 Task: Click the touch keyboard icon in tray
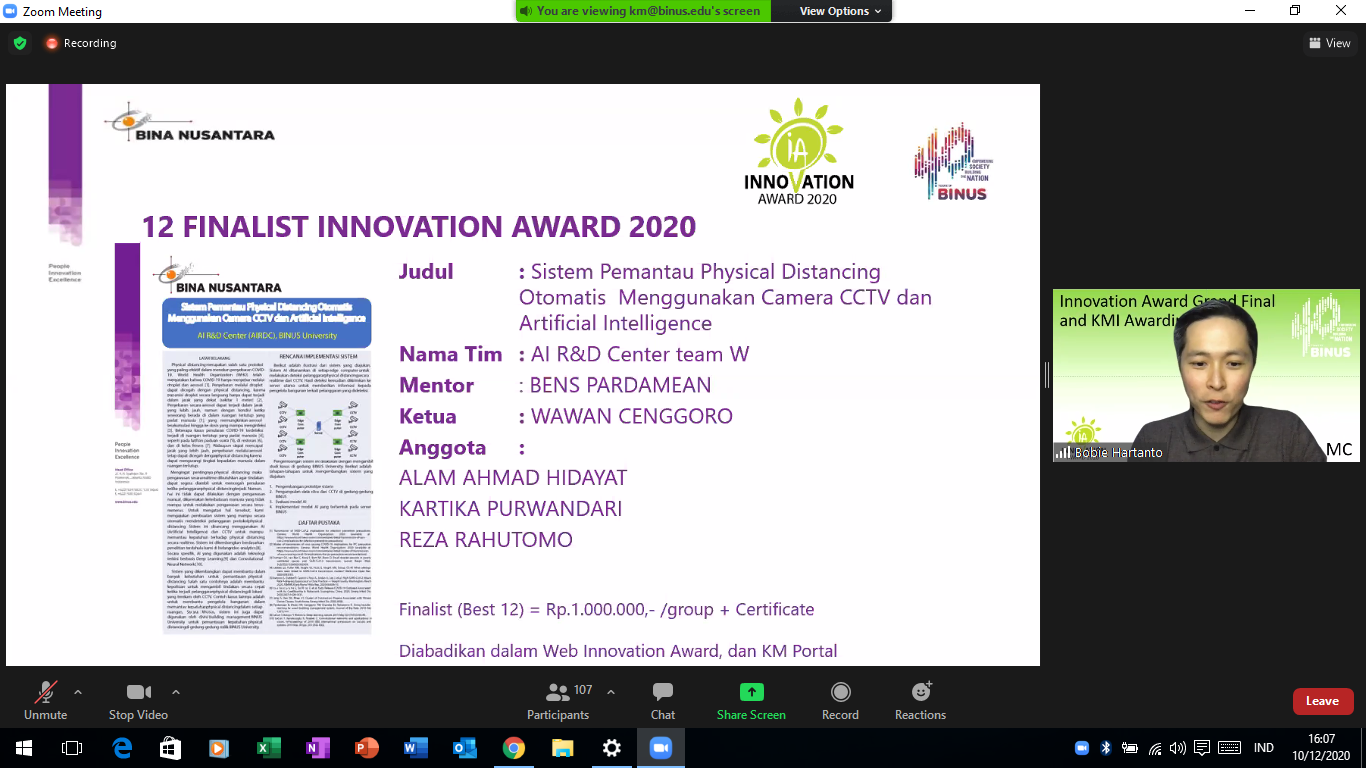[x=1230, y=748]
